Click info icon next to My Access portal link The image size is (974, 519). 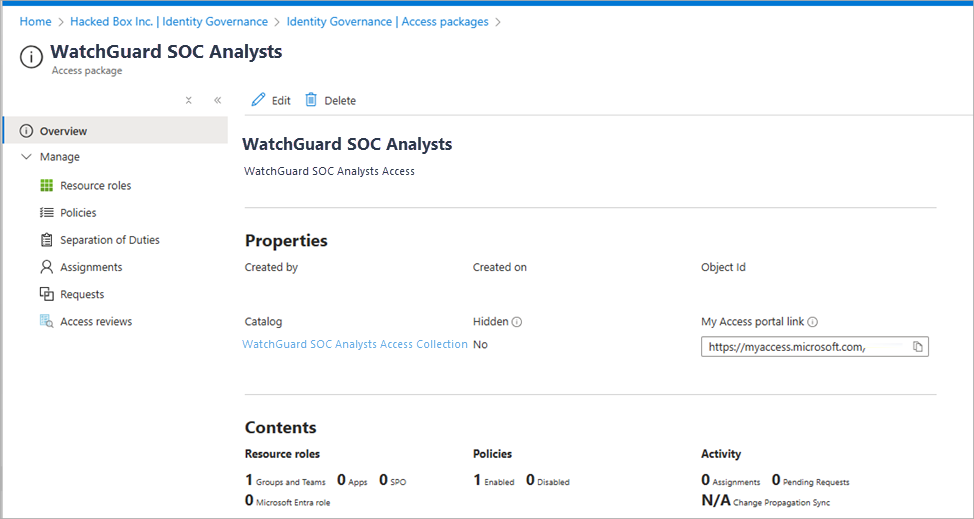(x=813, y=322)
